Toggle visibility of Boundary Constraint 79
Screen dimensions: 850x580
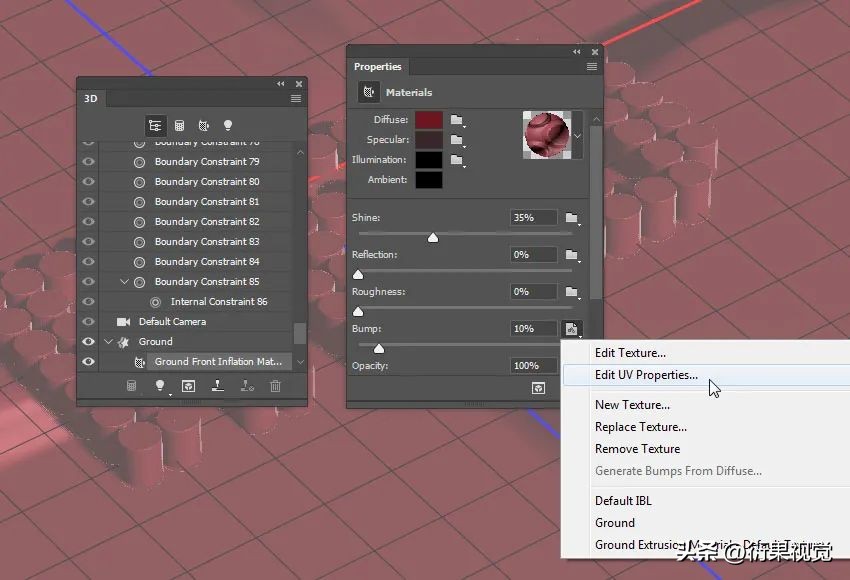(x=88, y=162)
